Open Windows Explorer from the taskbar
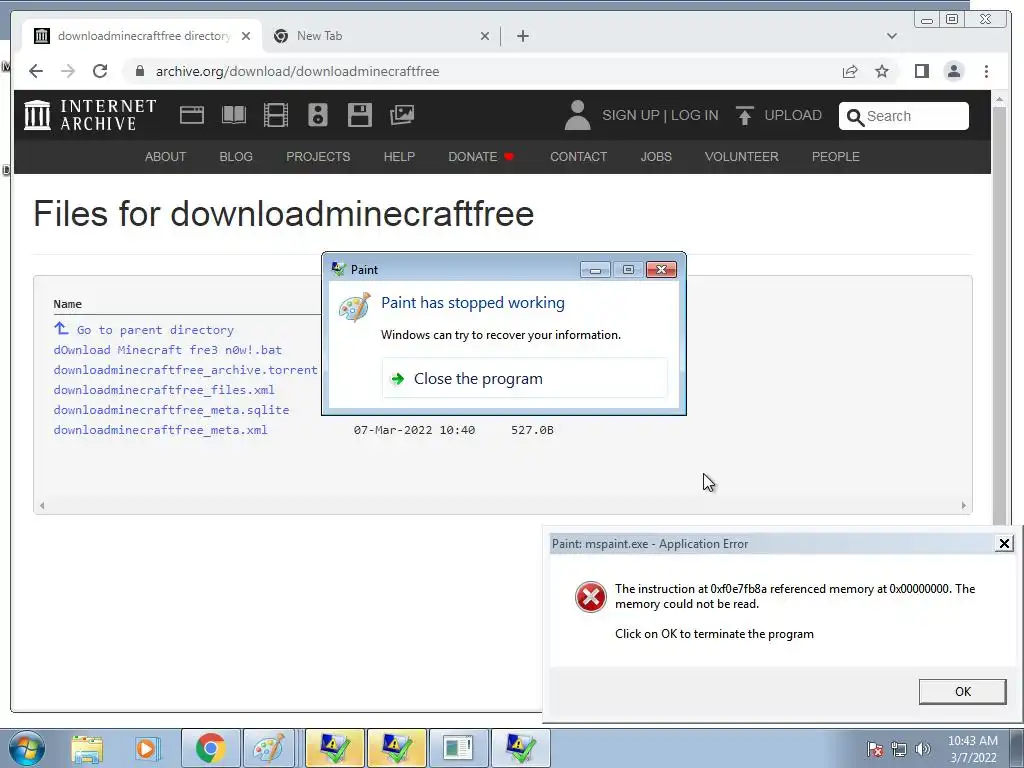Viewport: 1024px width, 768px height. point(87,748)
